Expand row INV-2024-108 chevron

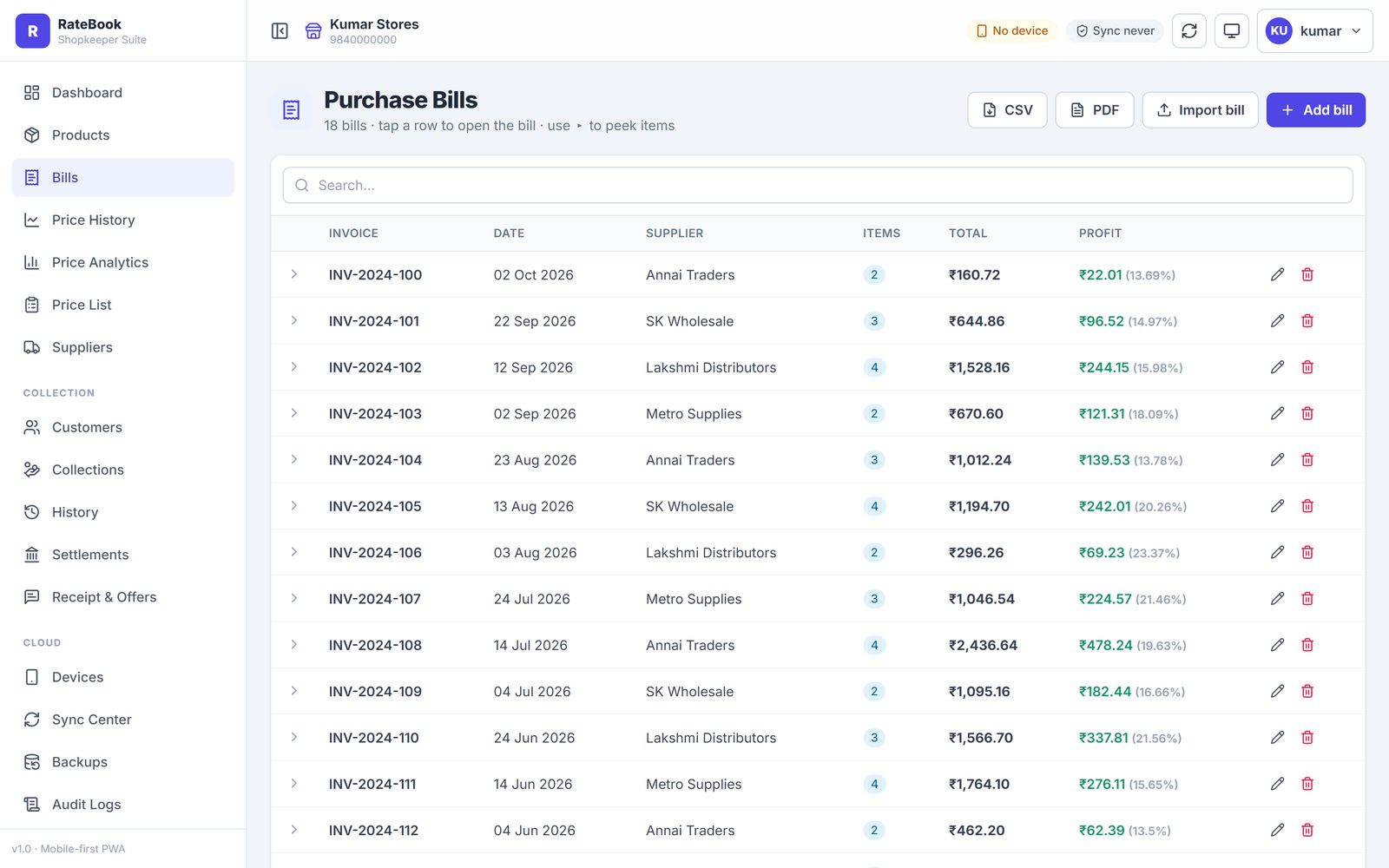point(294,645)
